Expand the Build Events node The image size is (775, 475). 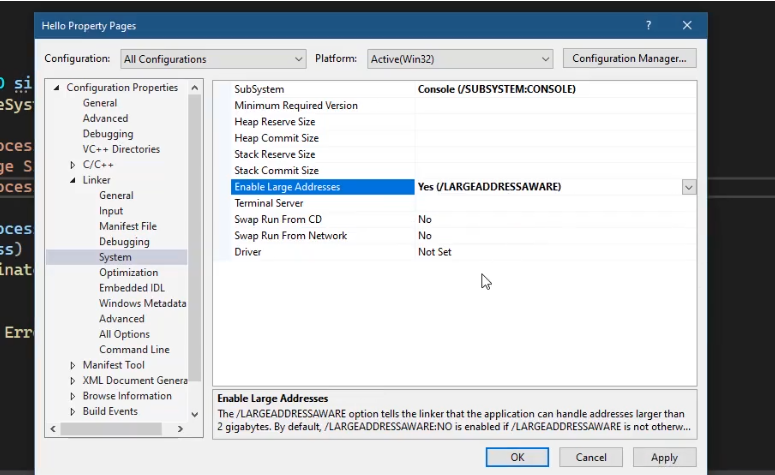[73, 412]
